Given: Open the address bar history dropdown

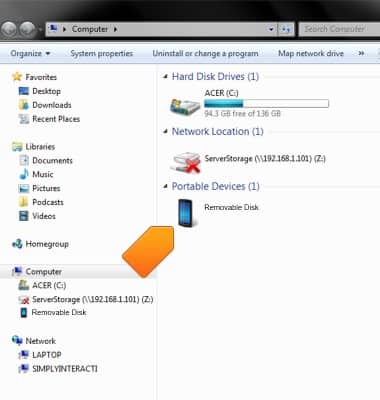Looking at the screenshot, I should point(271,29).
